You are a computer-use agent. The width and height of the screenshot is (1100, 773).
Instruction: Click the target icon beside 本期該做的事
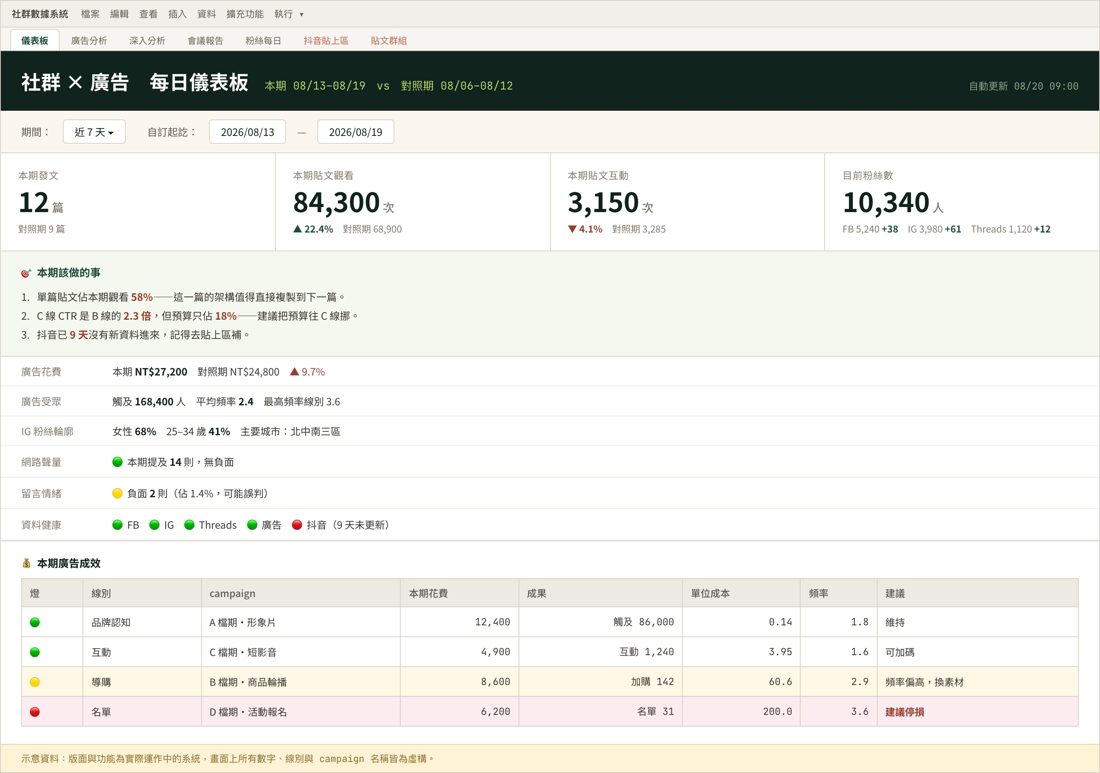pyautogui.click(x=26, y=273)
